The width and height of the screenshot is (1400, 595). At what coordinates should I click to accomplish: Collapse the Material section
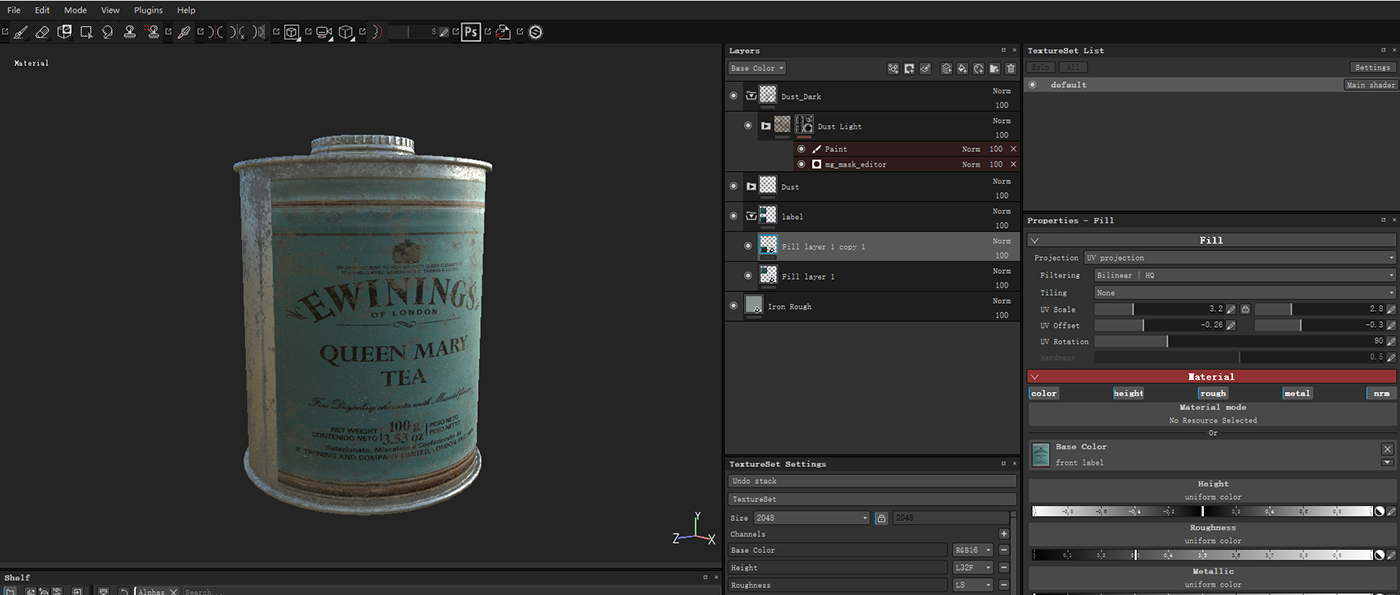tap(1035, 377)
